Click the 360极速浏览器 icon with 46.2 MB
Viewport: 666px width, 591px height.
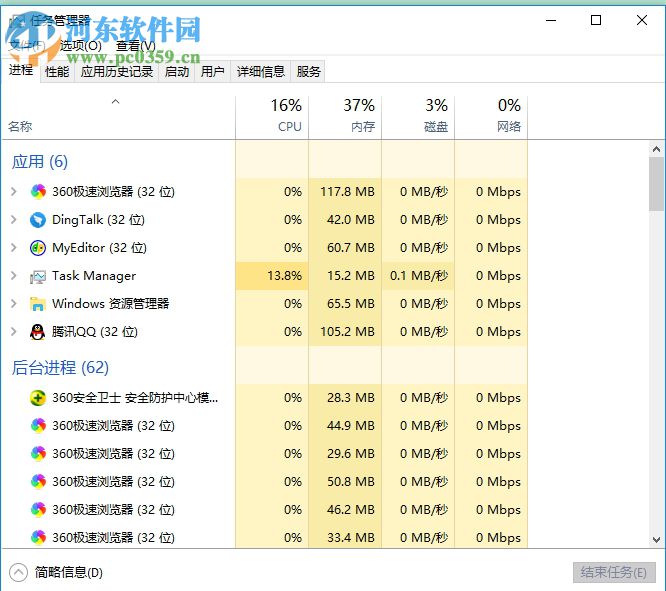click(x=38, y=510)
